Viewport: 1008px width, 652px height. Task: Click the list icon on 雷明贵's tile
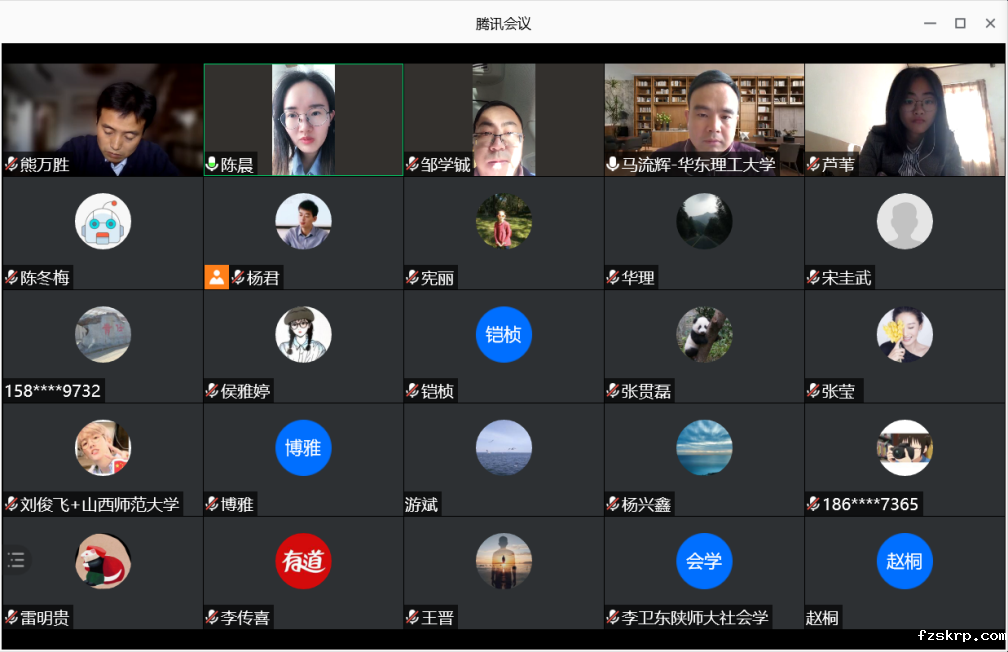pyautogui.click(x=16, y=560)
